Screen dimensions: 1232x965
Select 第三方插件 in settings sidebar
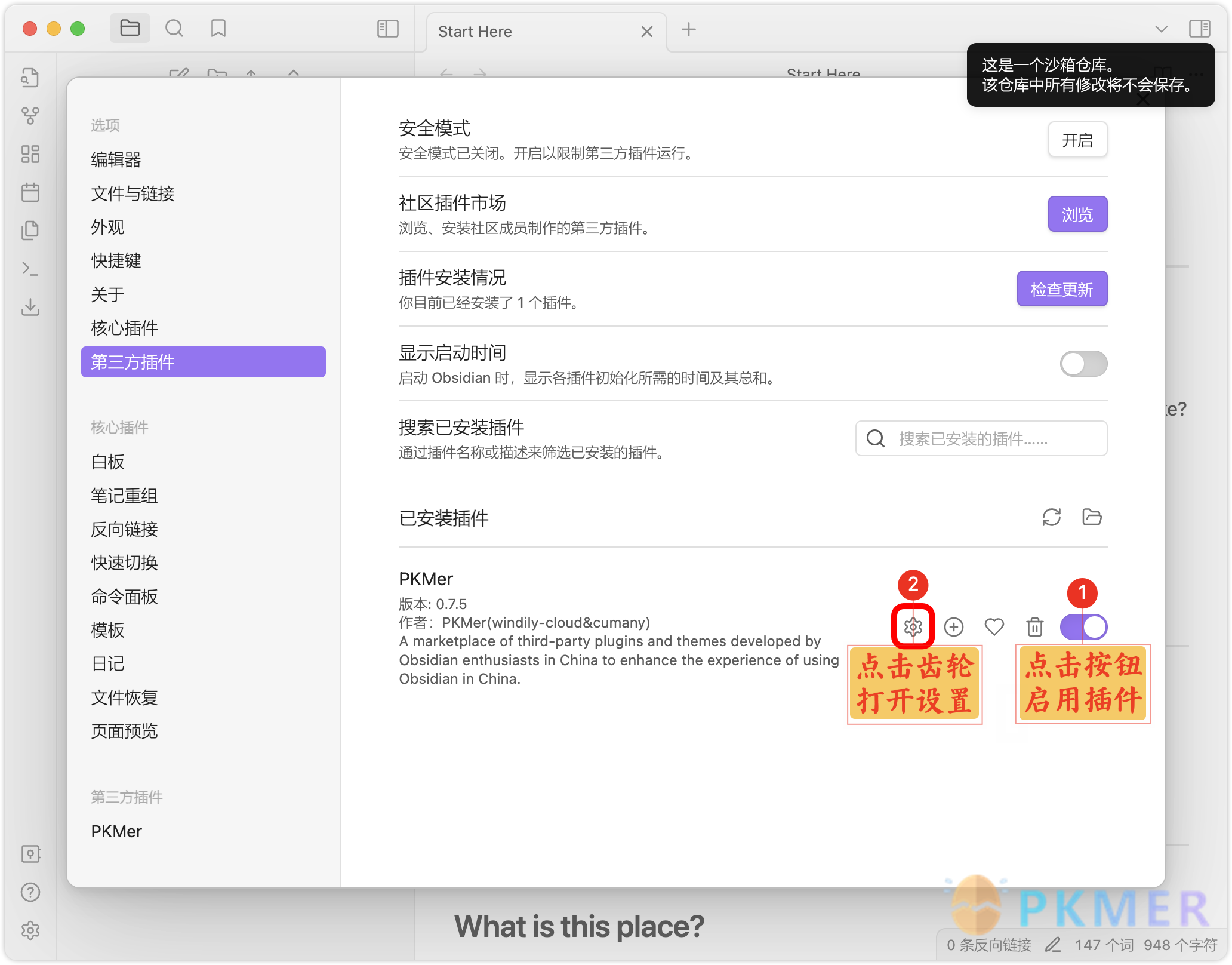pos(203,362)
